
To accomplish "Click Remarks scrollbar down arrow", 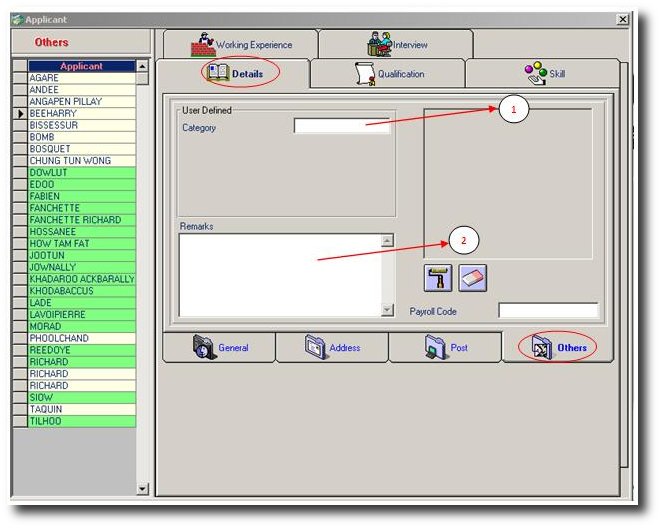I will (388, 311).
